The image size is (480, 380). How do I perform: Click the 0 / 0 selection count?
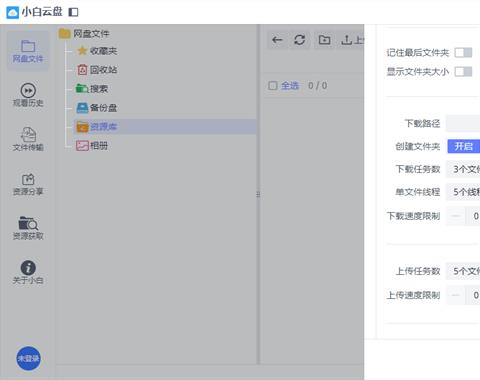coord(317,86)
